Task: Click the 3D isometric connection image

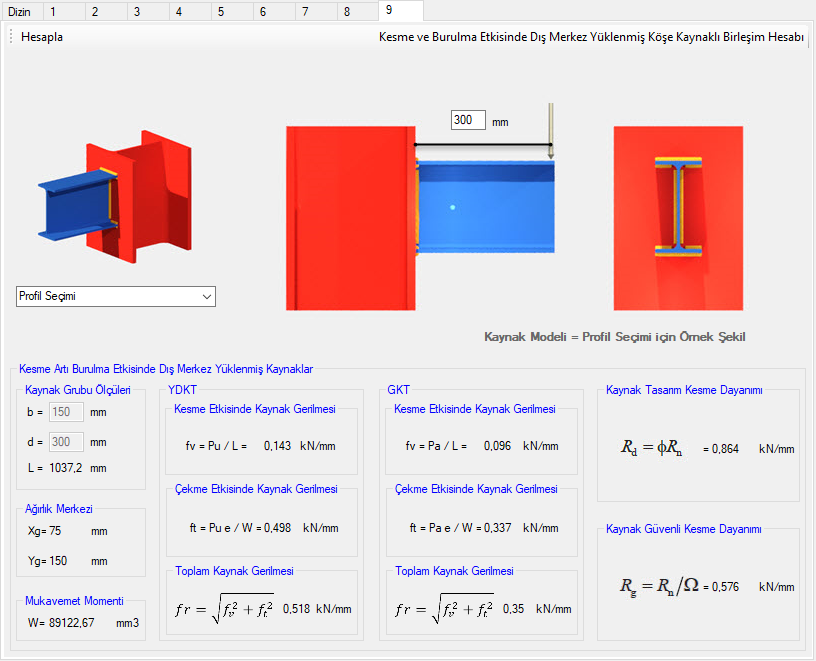Action: click(114, 197)
